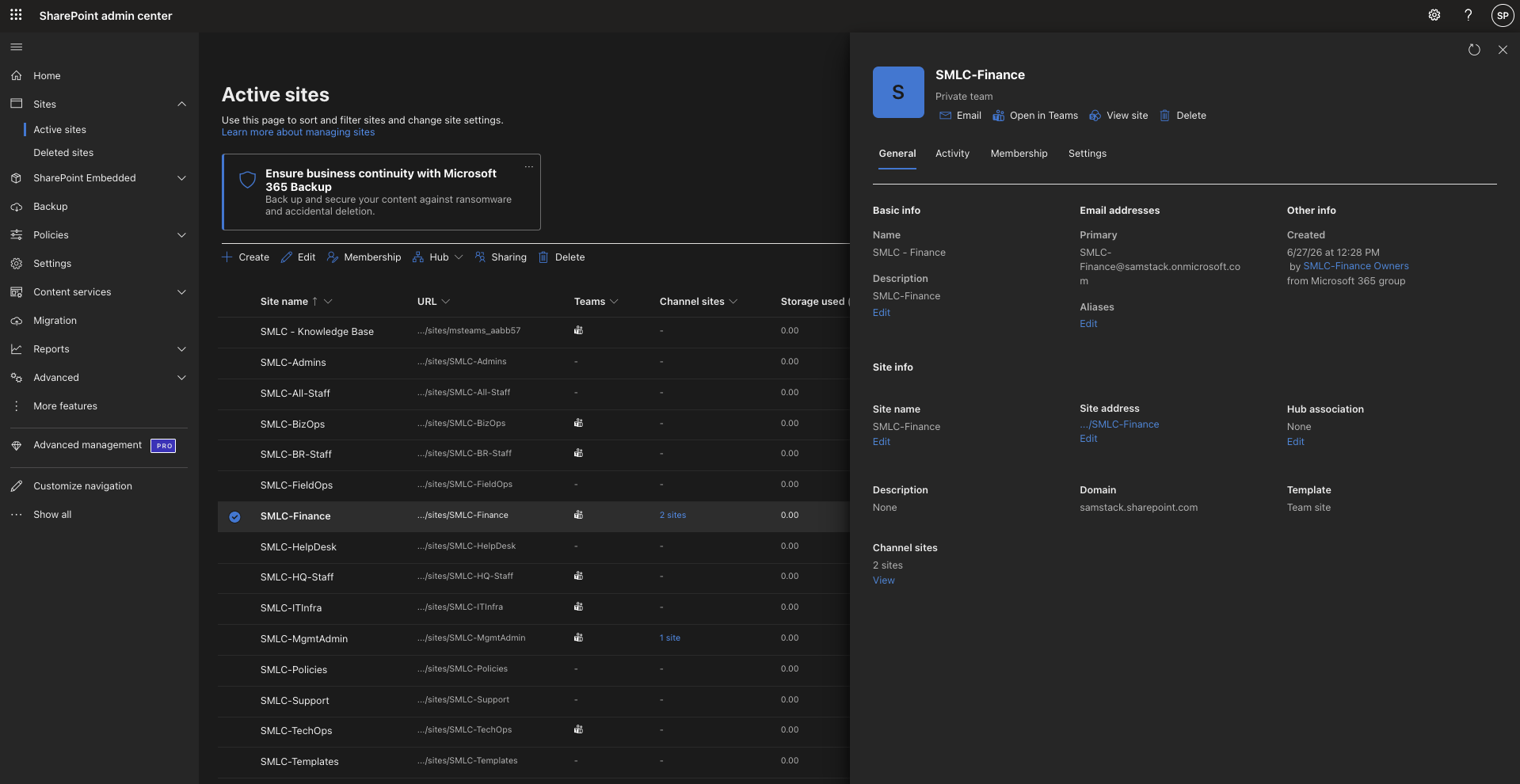This screenshot has width=1520, height=784.
Task: Deselect the SMLC-Finance row checkmark
Action: pyautogui.click(x=234, y=517)
